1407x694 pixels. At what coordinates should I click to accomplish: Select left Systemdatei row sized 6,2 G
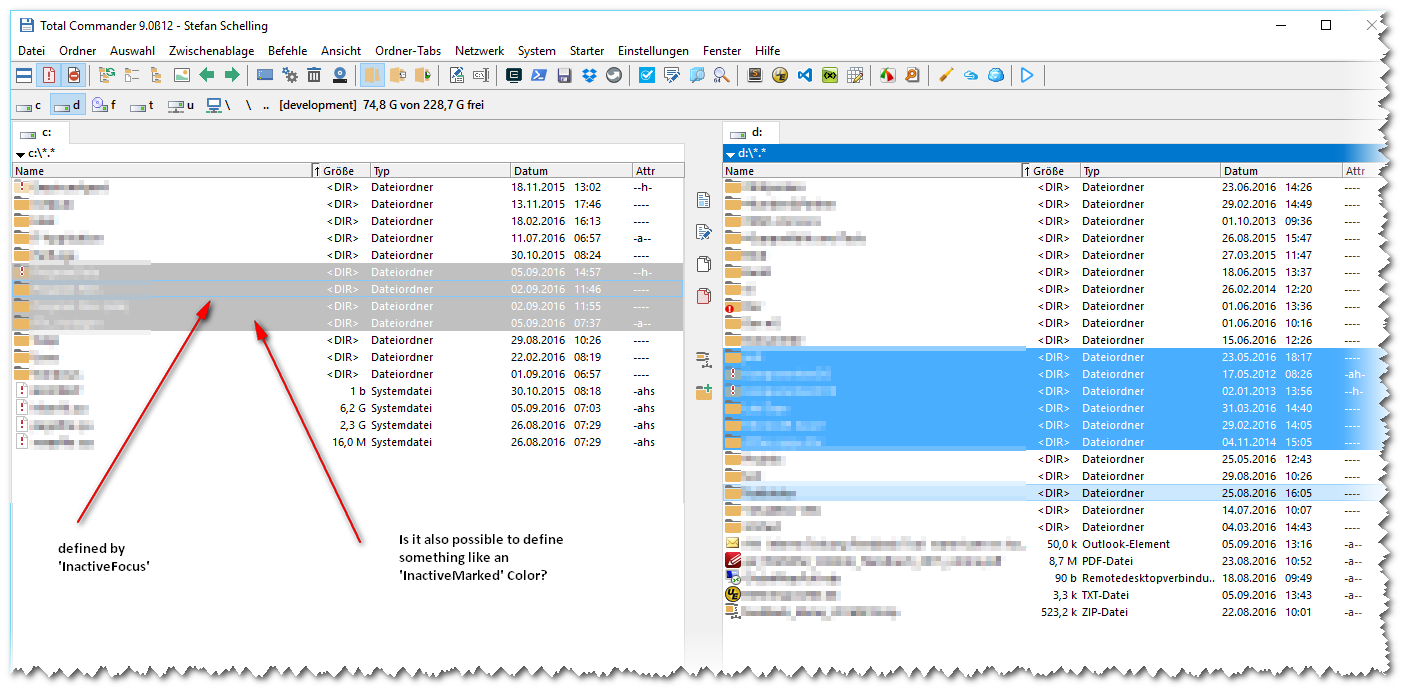click(348, 408)
